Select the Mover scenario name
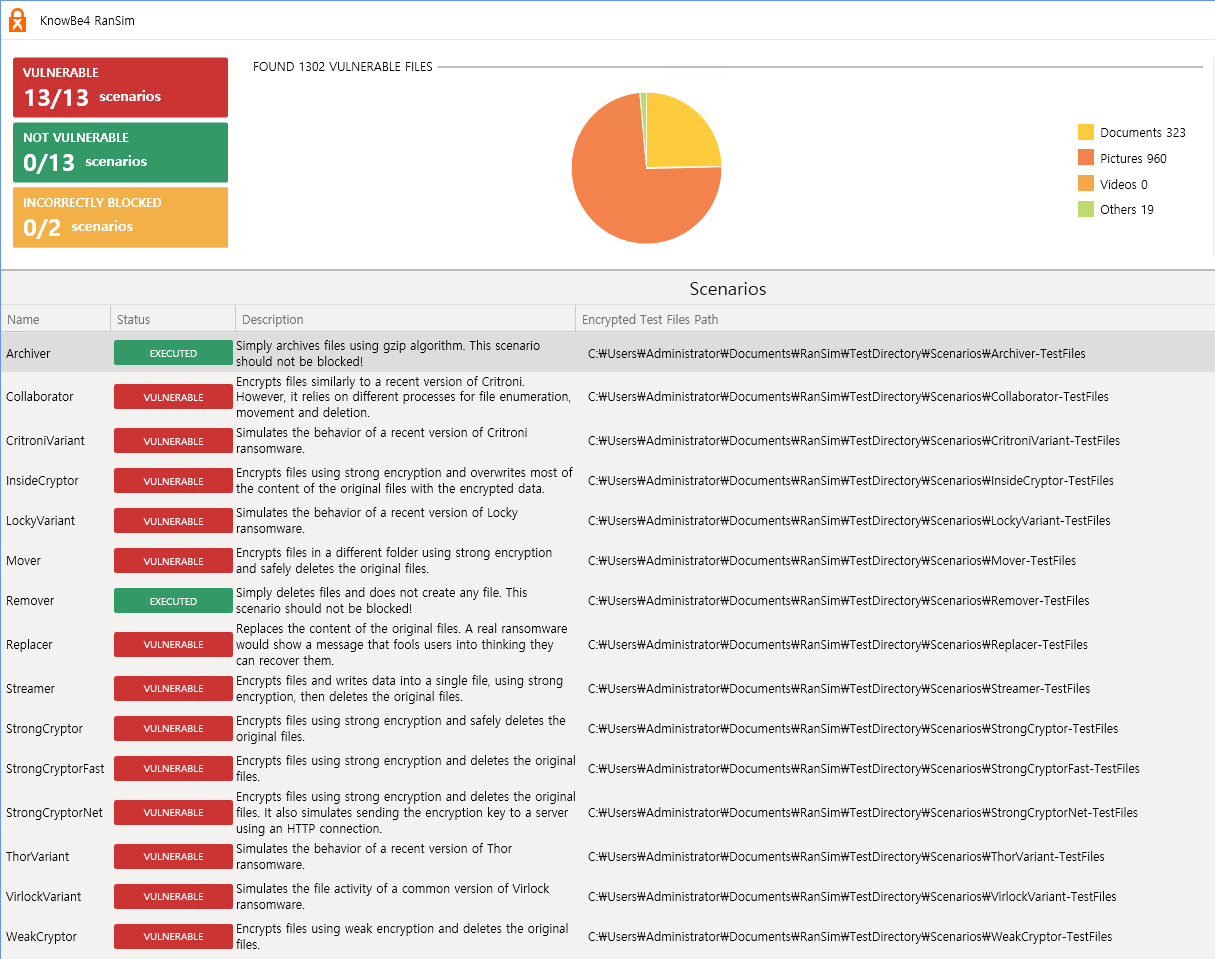Viewport: 1215px width, 959px height. 24,561
